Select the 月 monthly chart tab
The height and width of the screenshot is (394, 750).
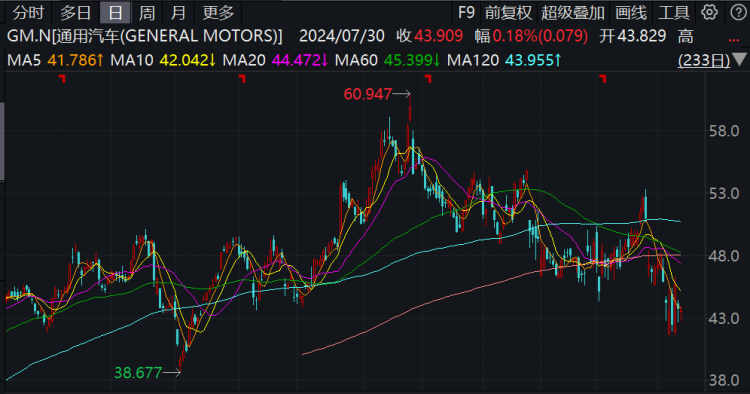pos(178,13)
